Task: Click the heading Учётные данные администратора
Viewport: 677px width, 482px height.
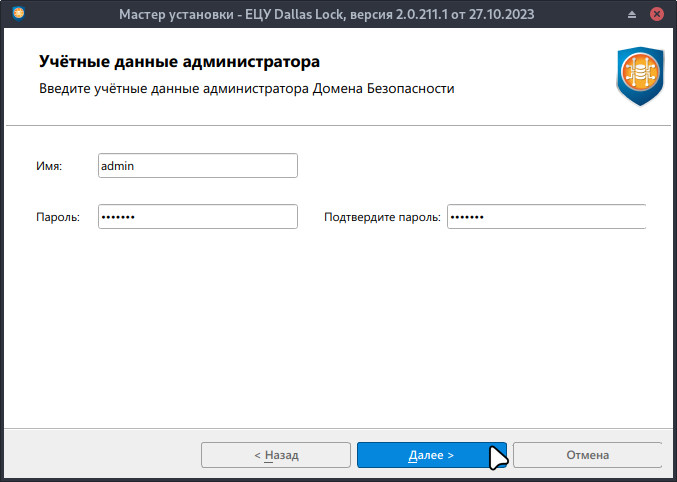Action: [179, 63]
